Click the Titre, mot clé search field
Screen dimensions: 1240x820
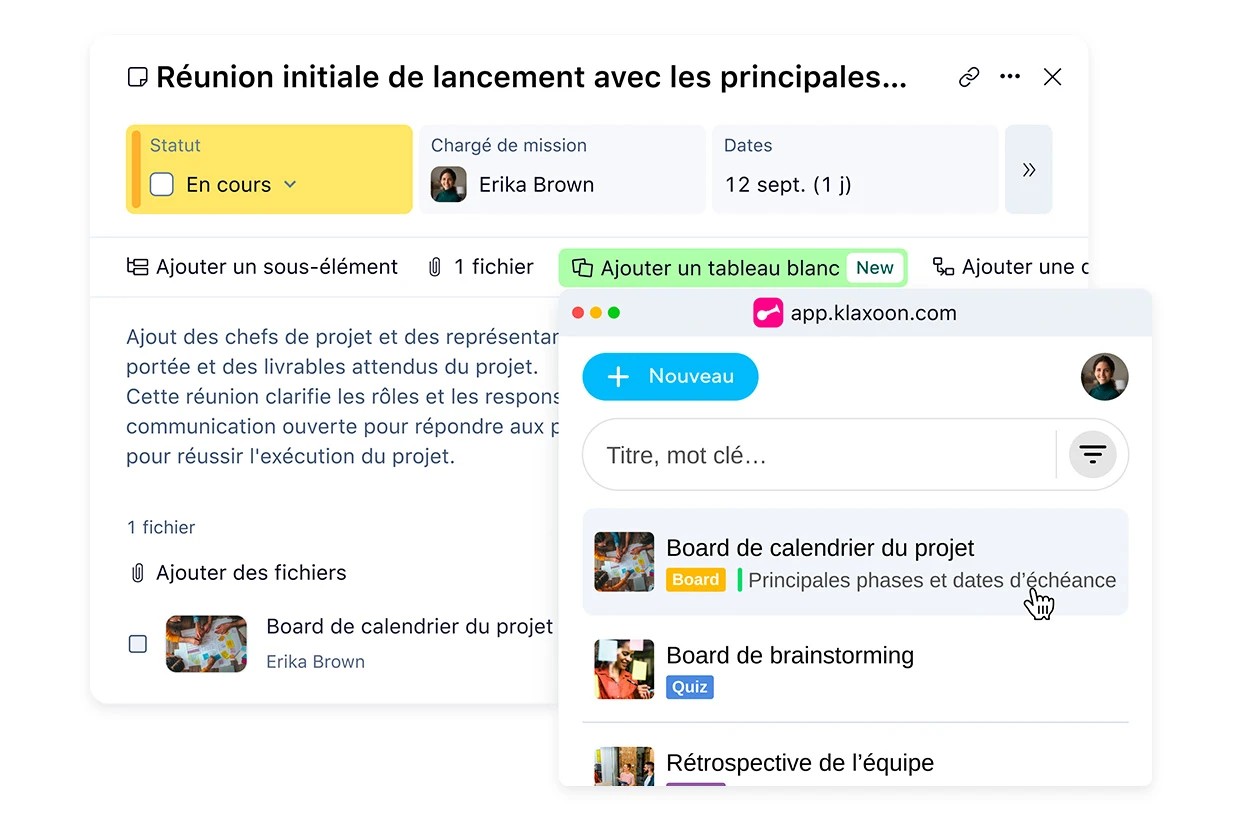[800, 454]
